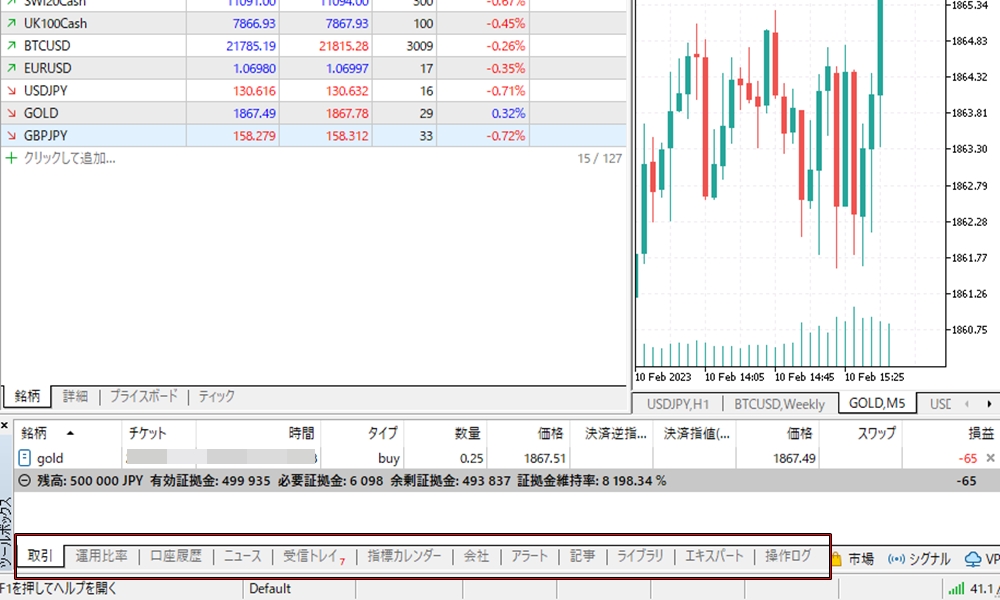Click the green plus icon to add symbol

point(11,158)
